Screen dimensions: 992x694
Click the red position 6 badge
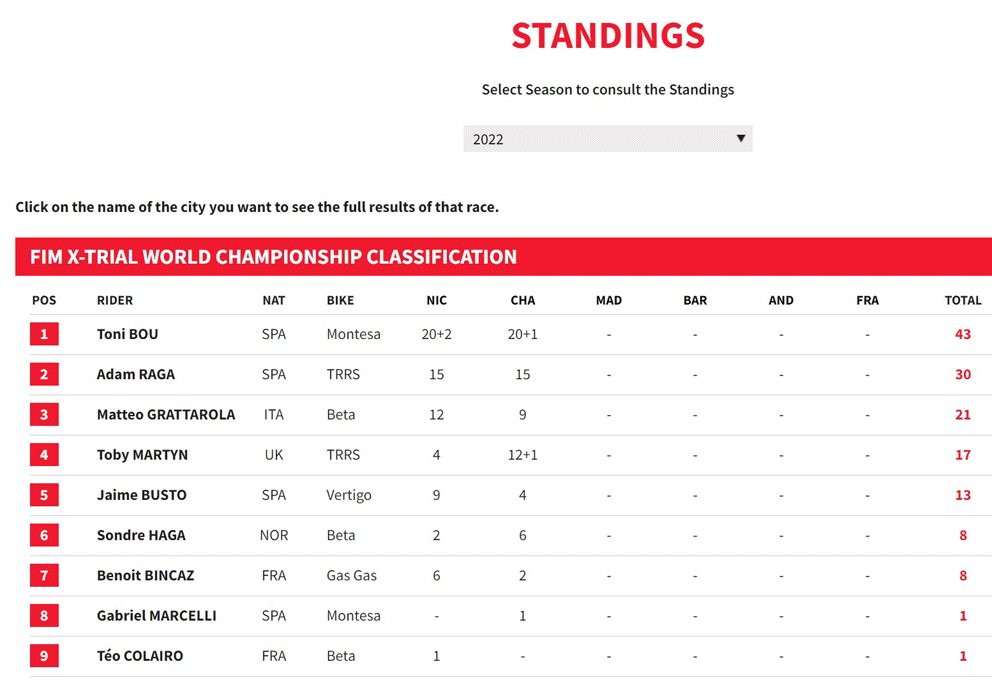click(44, 535)
